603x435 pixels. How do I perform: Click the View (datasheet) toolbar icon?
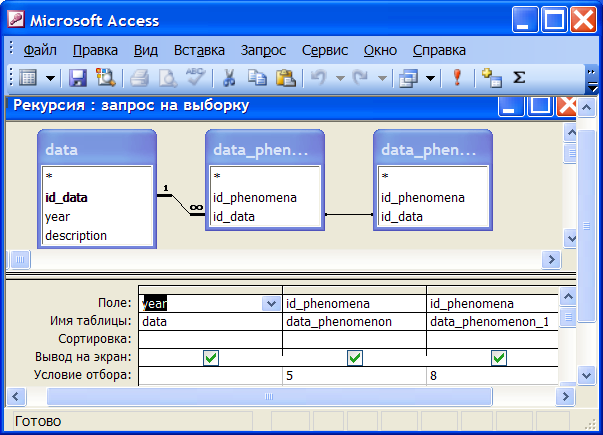pos(28,78)
